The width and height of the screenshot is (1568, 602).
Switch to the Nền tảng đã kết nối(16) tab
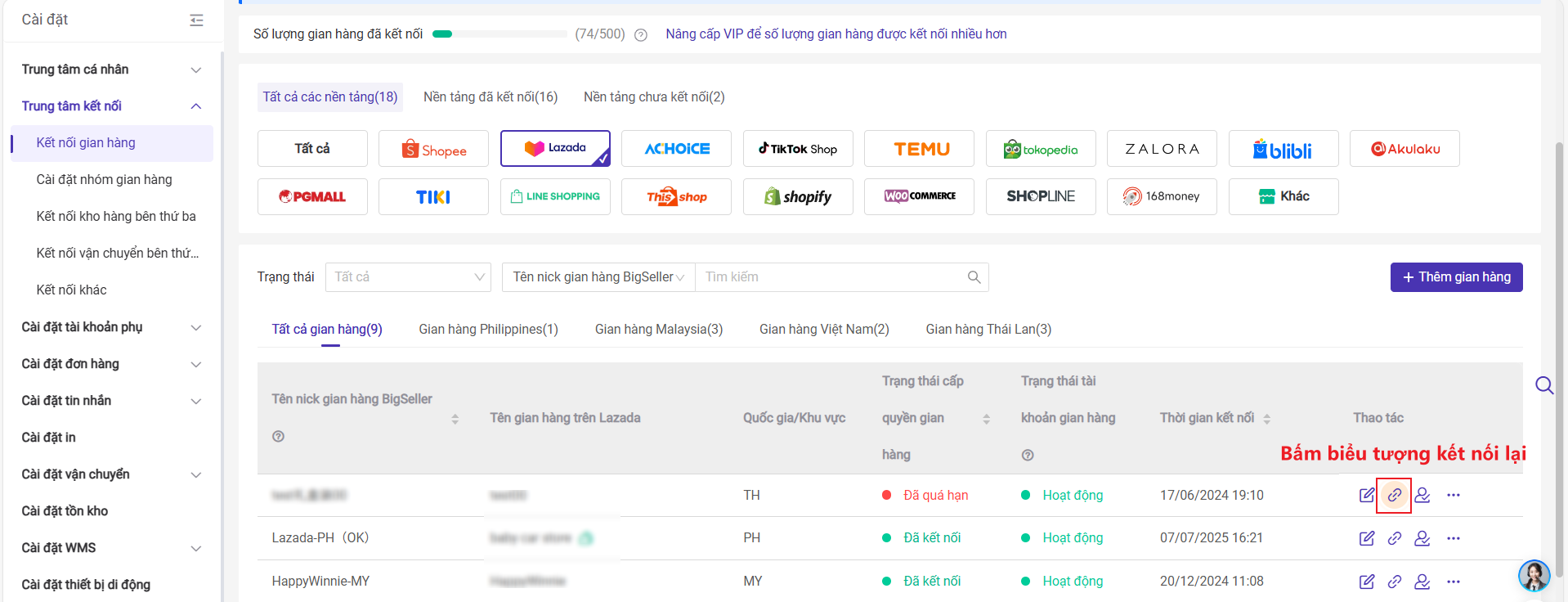491,97
